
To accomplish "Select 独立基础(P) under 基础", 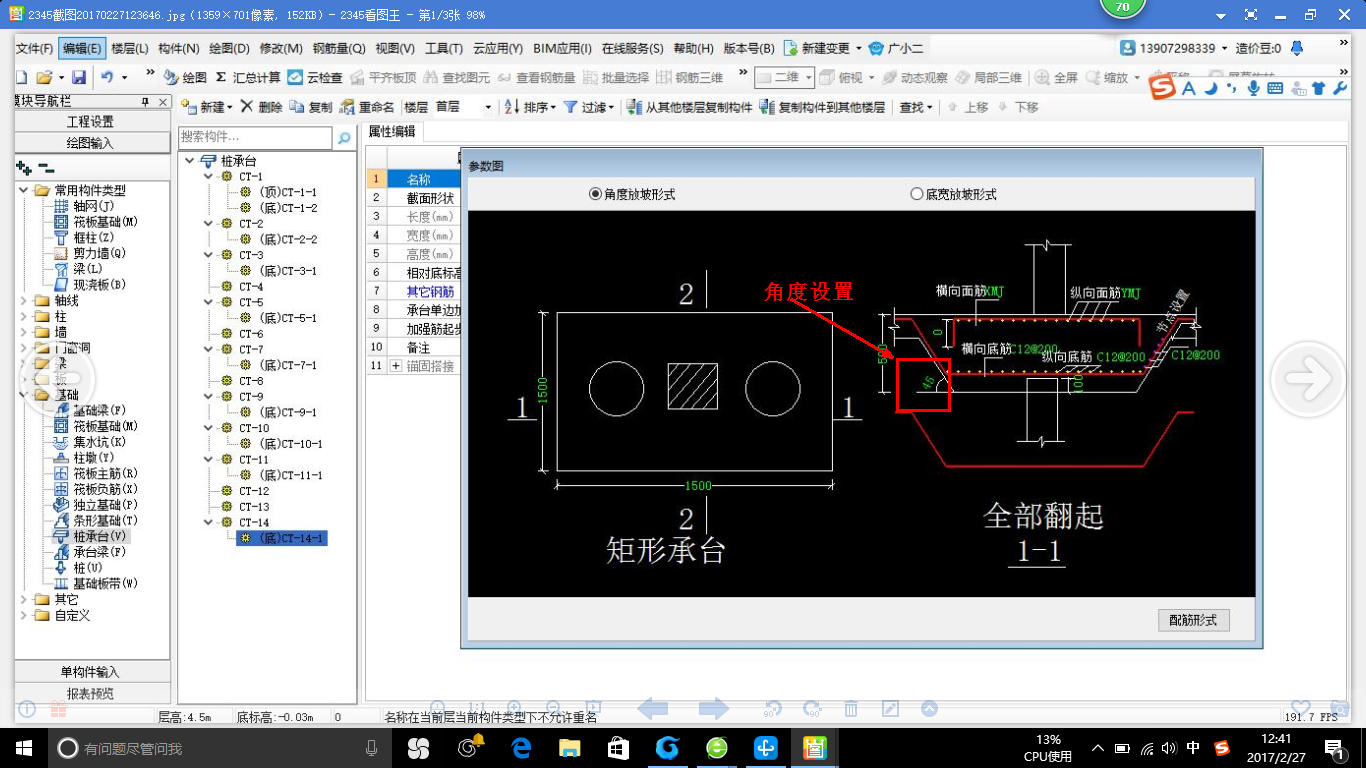I will pyautogui.click(x=95, y=505).
